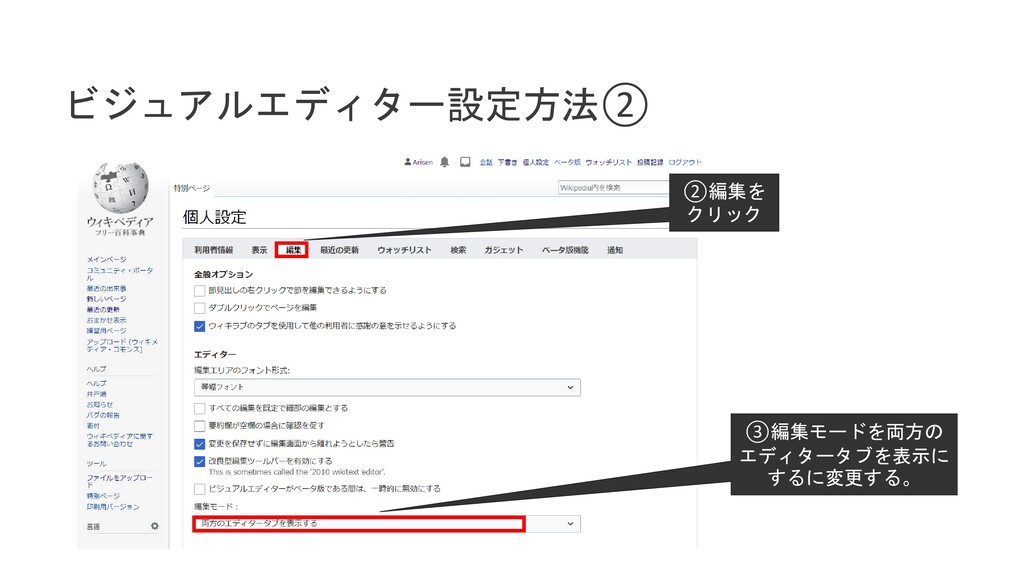Screen dimensions: 1024x576
Task: Uncheck ウィキラブのタブ checkbox
Action: [200, 326]
